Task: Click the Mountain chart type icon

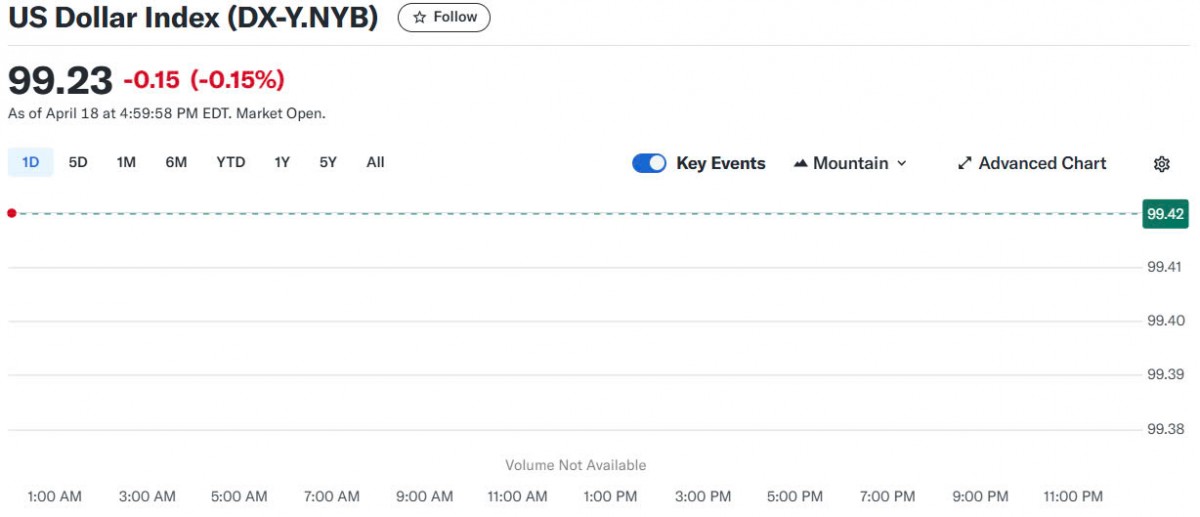Action: [800, 163]
